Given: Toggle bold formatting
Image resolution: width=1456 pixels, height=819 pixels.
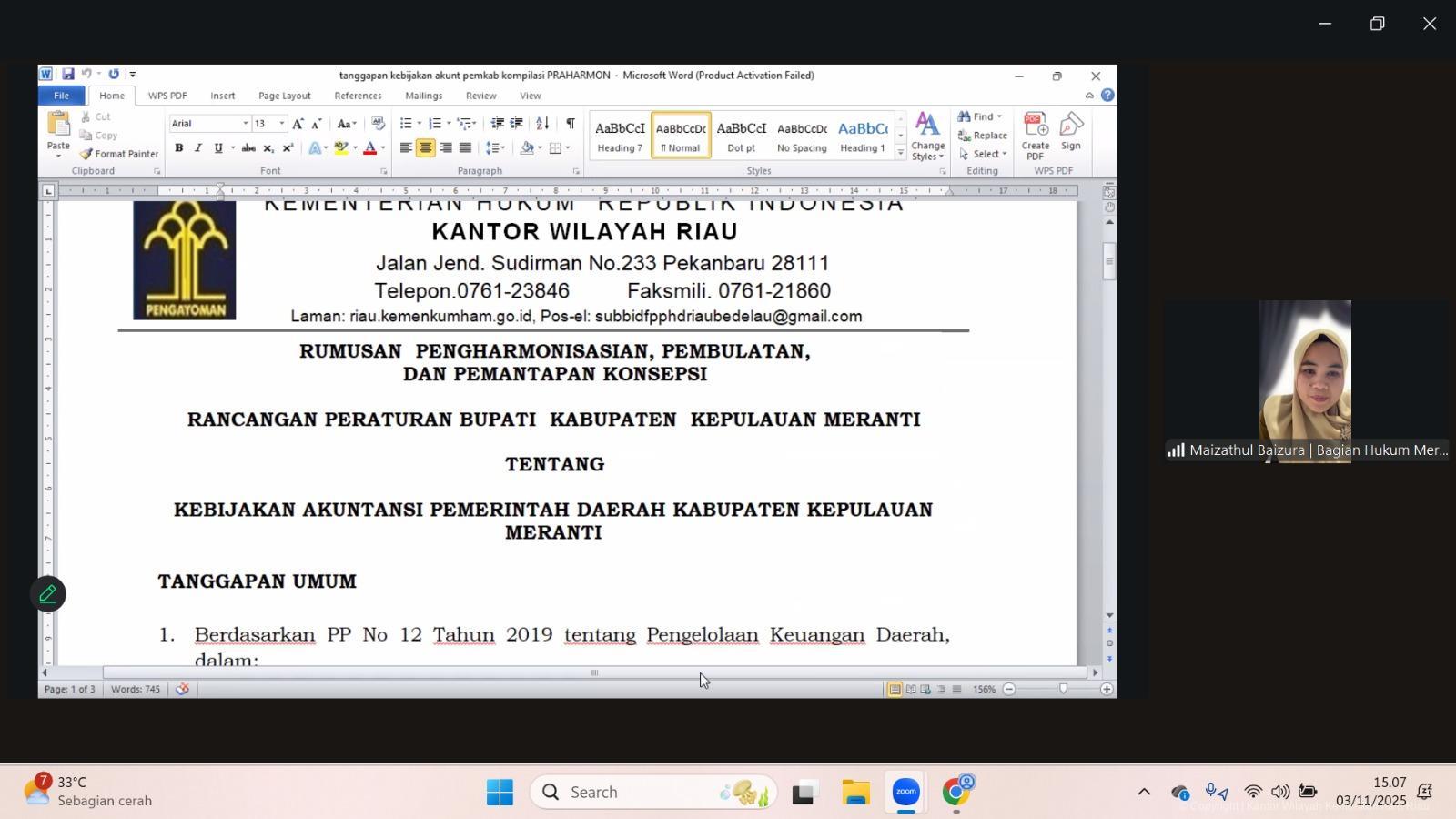Looking at the screenshot, I should point(178,147).
